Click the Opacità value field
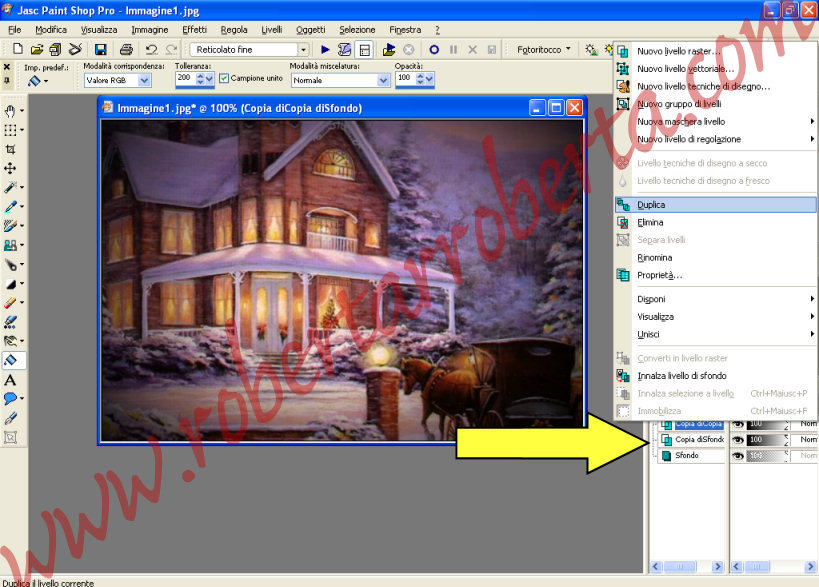The height and width of the screenshot is (587, 819). [x=405, y=78]
